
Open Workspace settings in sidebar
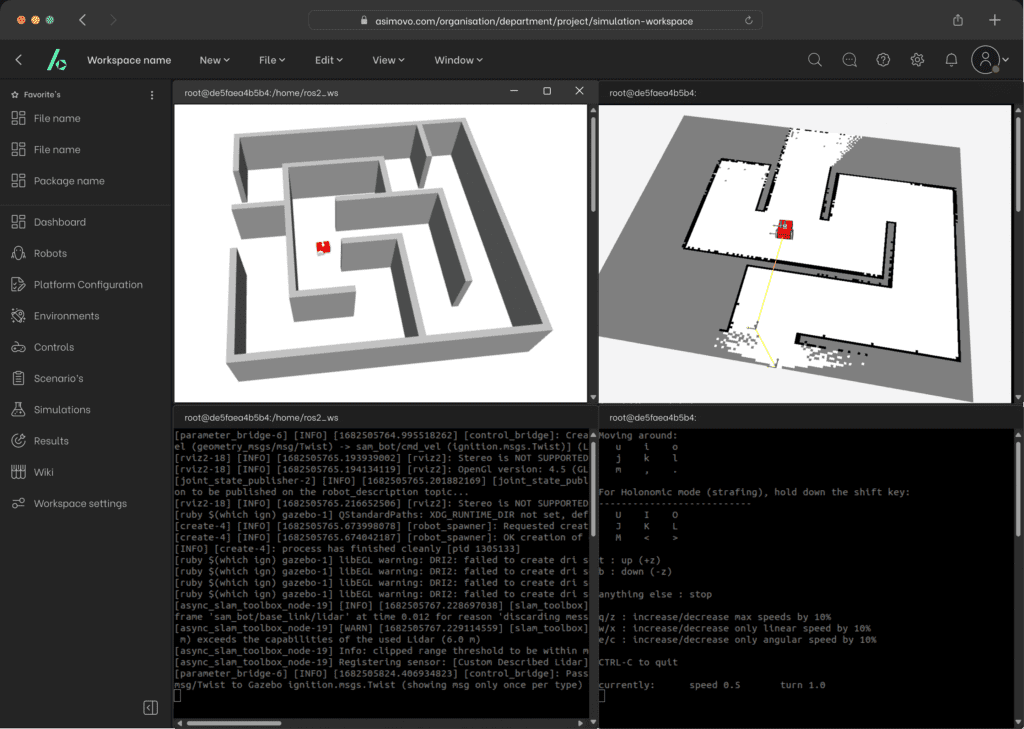(80, 504)
